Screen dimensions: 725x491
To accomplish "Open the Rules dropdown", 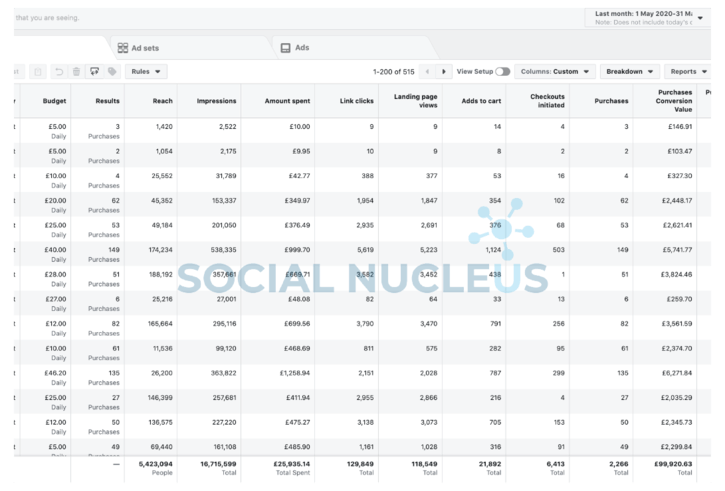I will coord(146,72).
